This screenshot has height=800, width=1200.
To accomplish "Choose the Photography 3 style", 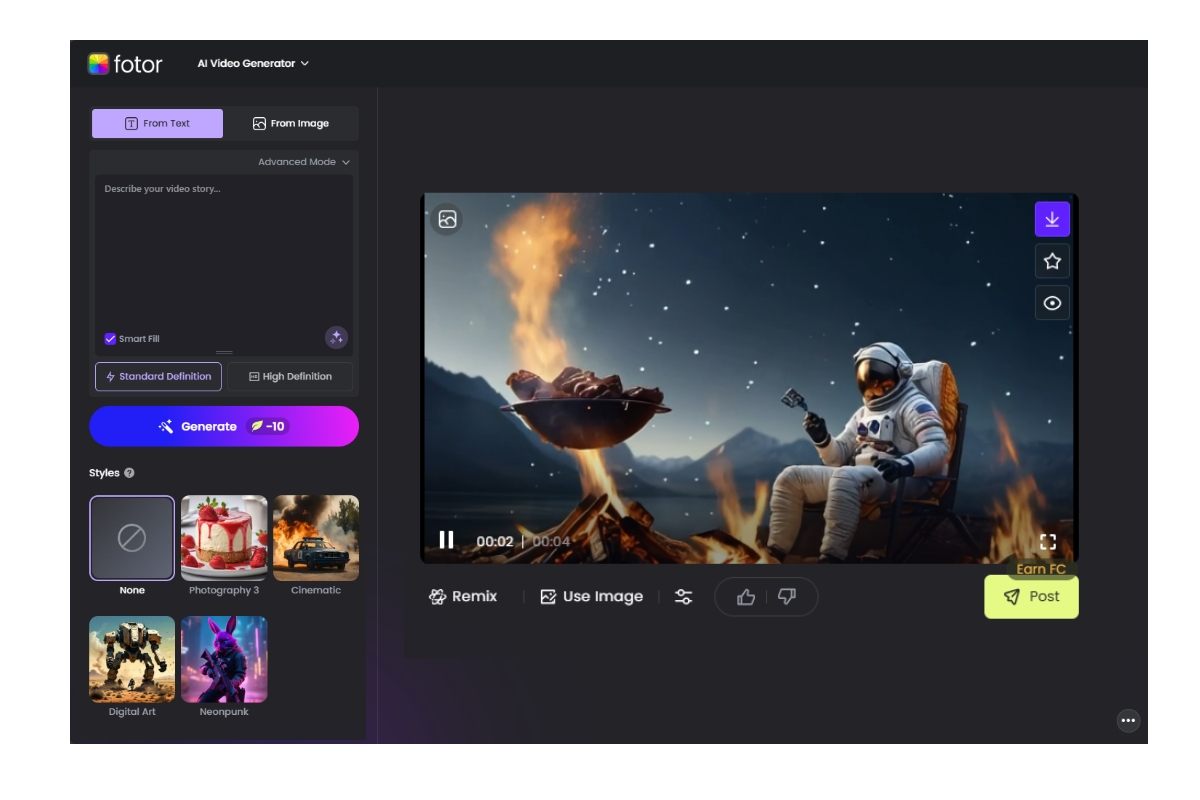I will click(x=224, y=538).
